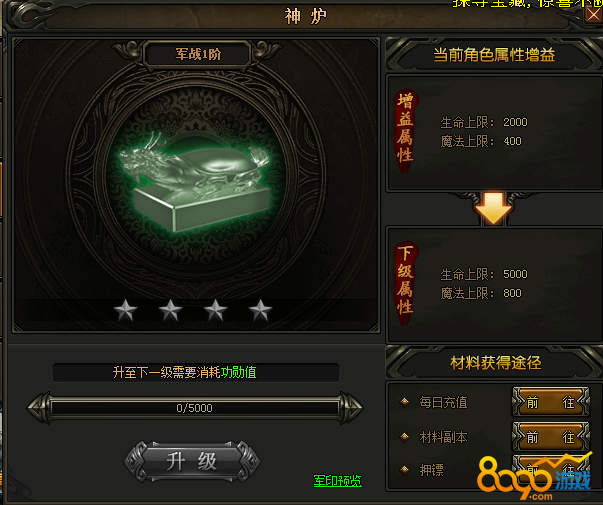Screen dimensions: 603x505
Task: Click the 0/5000 merit progress bar
Action: [x=195, y=408]
